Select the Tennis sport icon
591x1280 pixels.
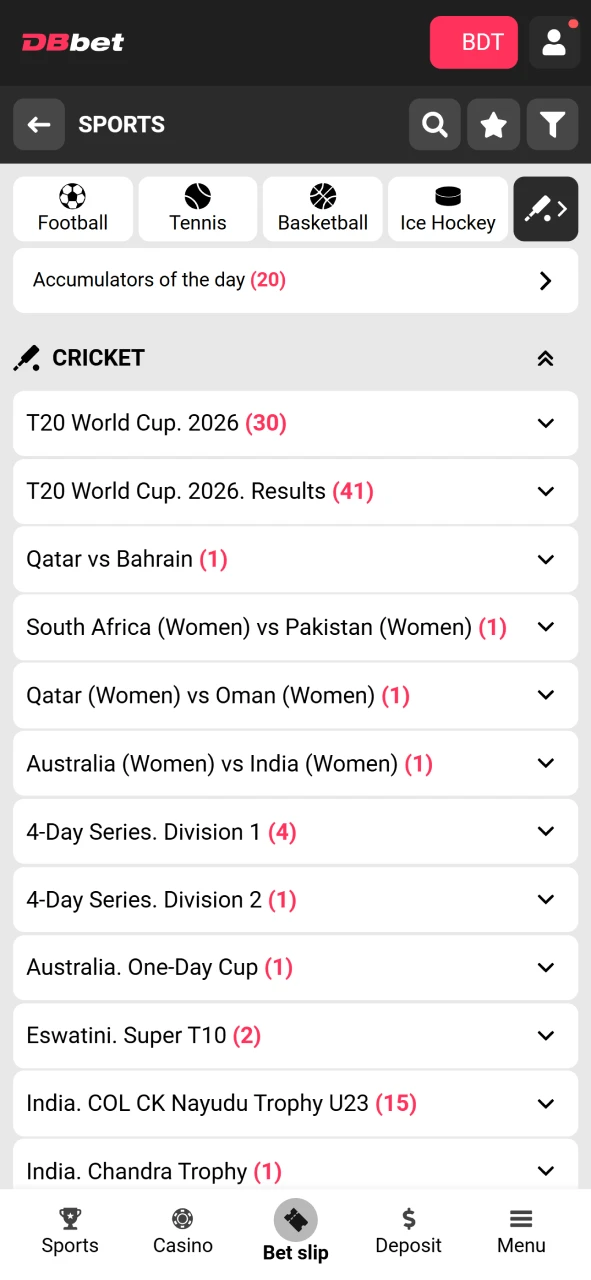[197, 208]
